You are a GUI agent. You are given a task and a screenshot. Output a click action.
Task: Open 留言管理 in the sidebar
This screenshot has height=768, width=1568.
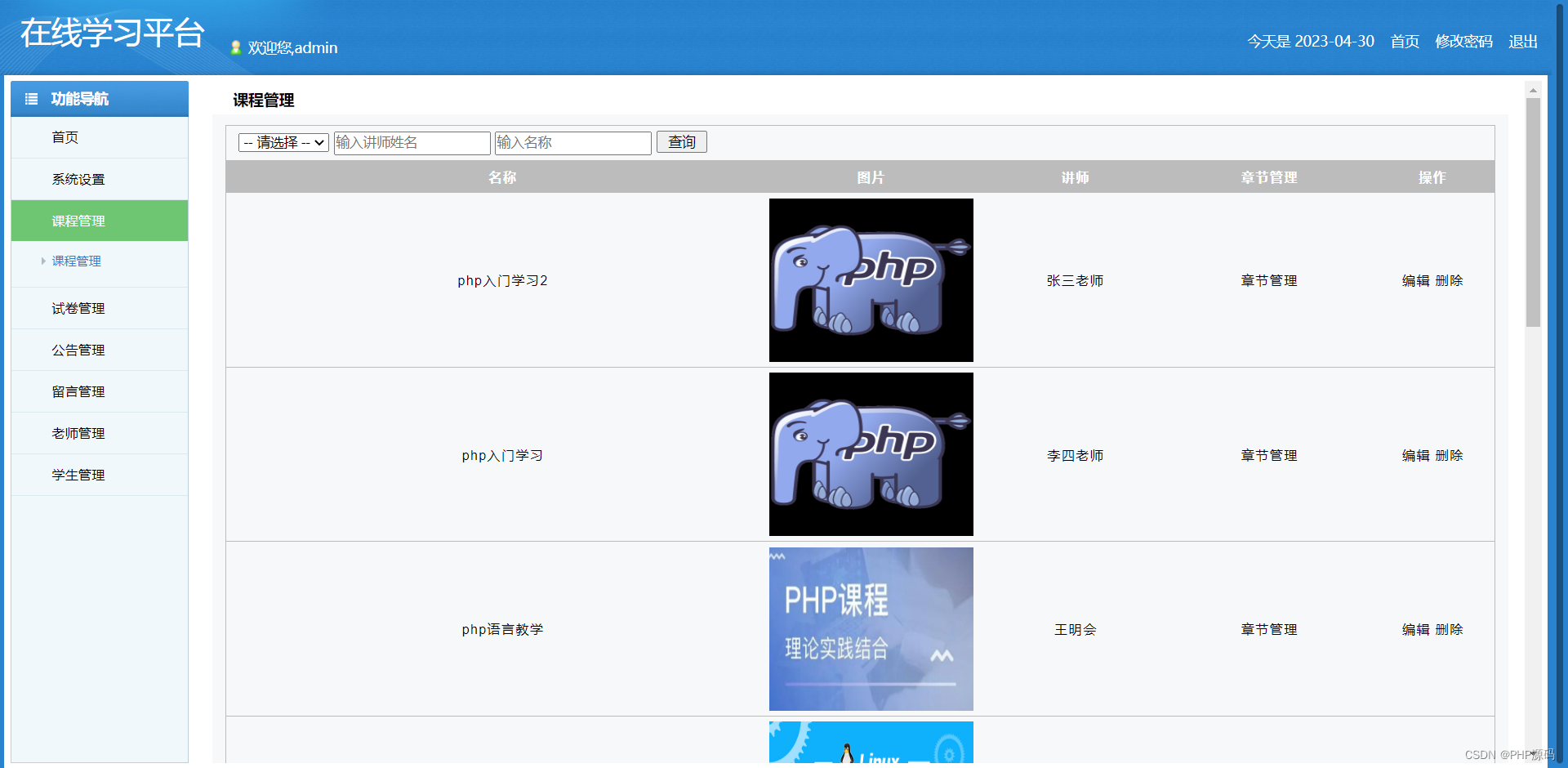pos(100,391)
